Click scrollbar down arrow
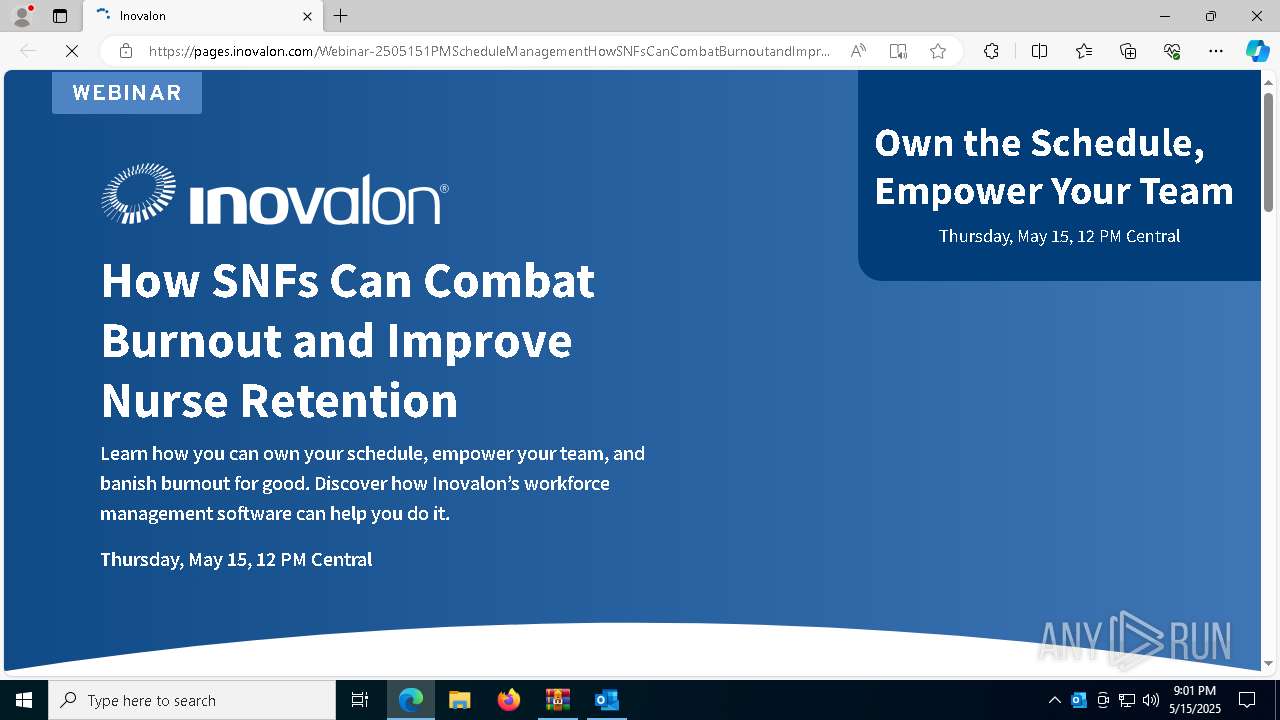This screenshot has width=1280, height=720. 1269,663
